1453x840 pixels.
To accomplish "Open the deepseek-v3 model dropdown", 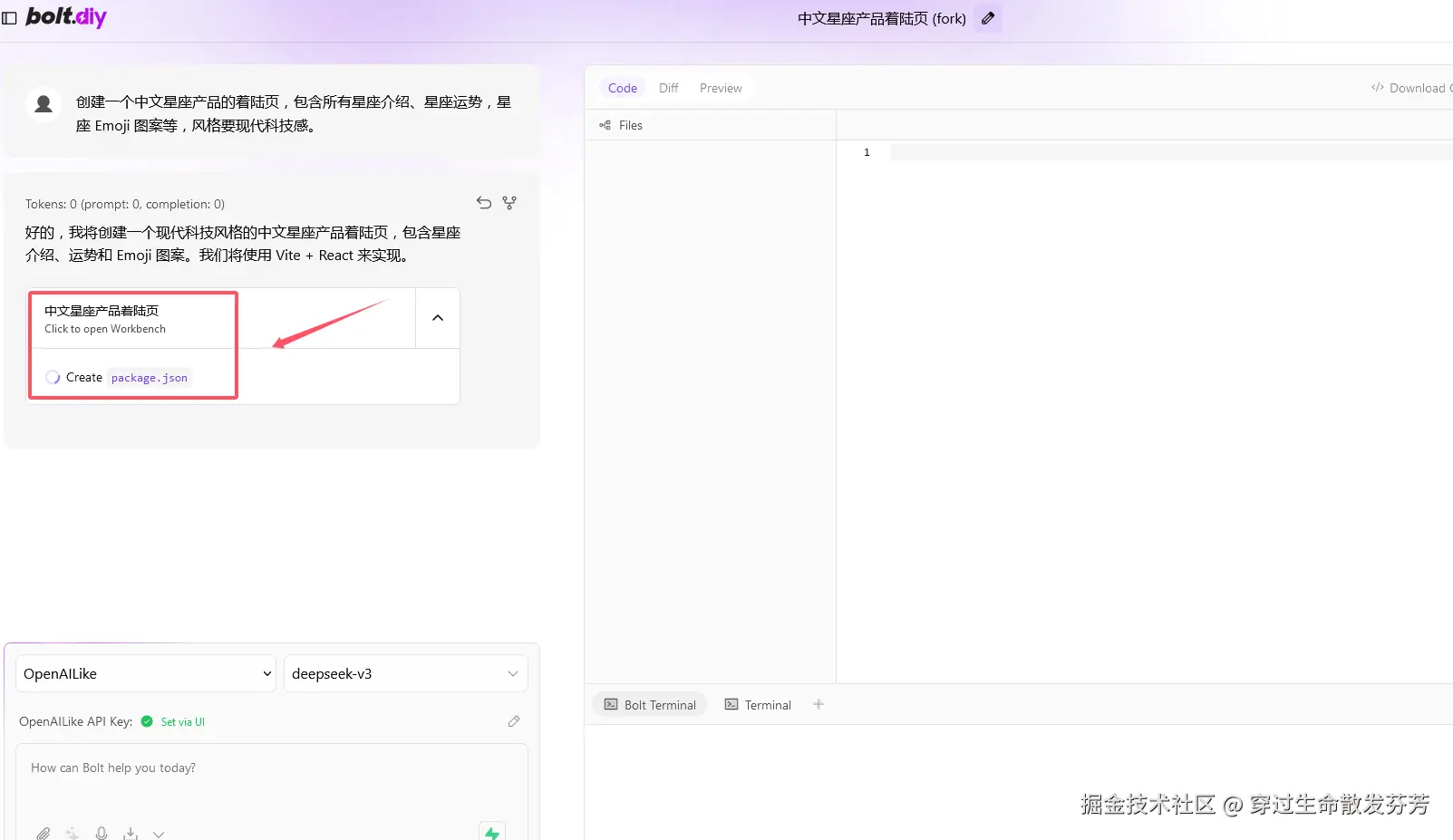I will pos(406,674).
